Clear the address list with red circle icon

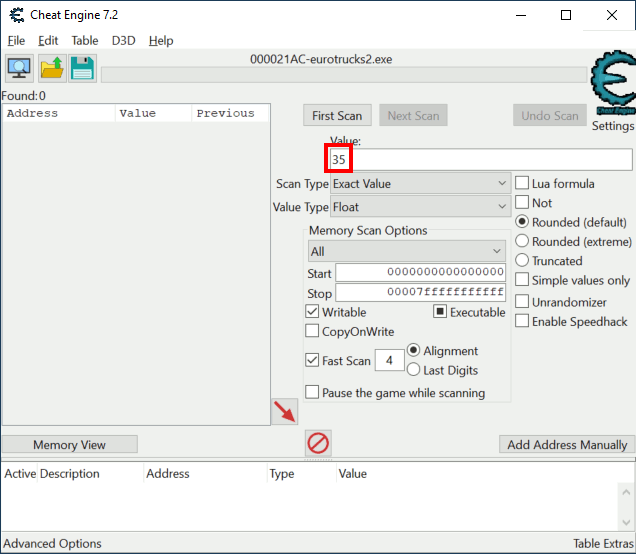[318, 443]
